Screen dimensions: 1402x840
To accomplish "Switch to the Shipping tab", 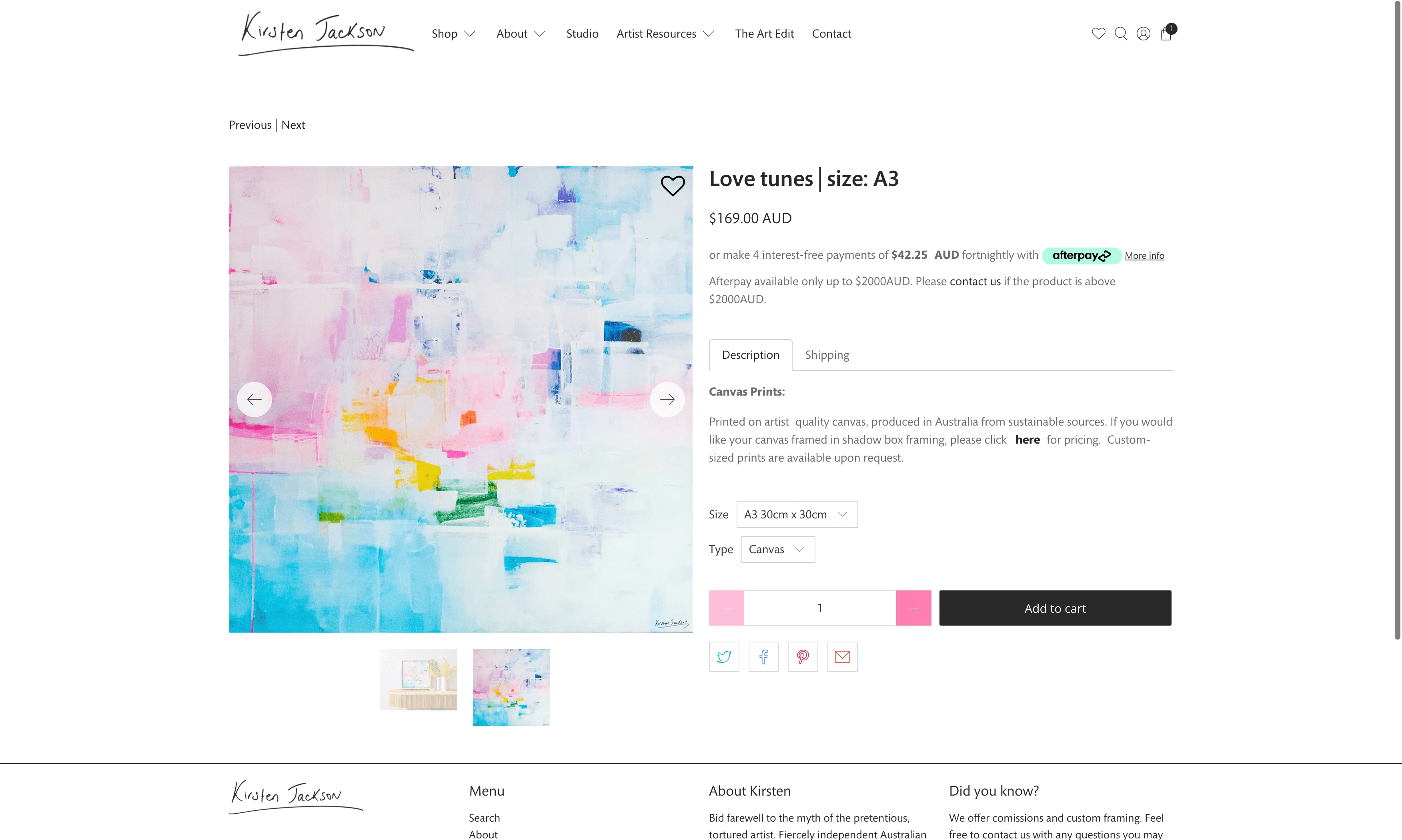I will (827, 355).
